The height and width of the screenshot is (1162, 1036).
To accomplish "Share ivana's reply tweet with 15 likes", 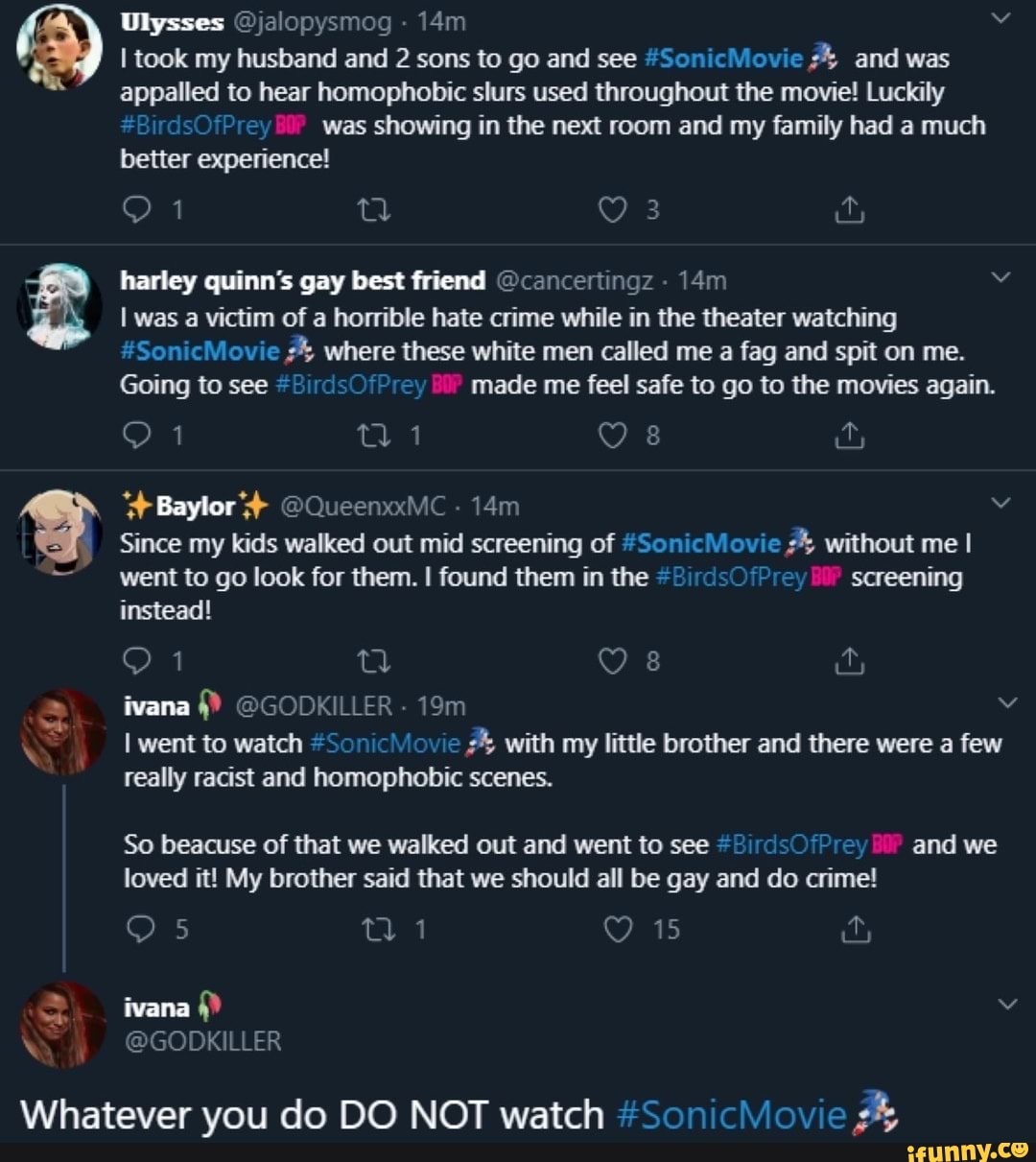I will pyautogui.click(x=854, y=929).
